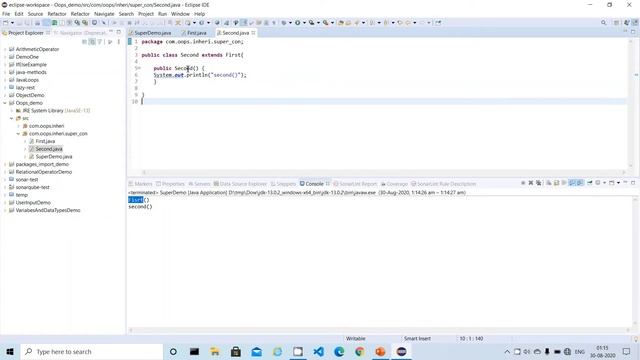Open the File menu
The height and width of the screenshot is (360, 640).
tap(6, 14)
